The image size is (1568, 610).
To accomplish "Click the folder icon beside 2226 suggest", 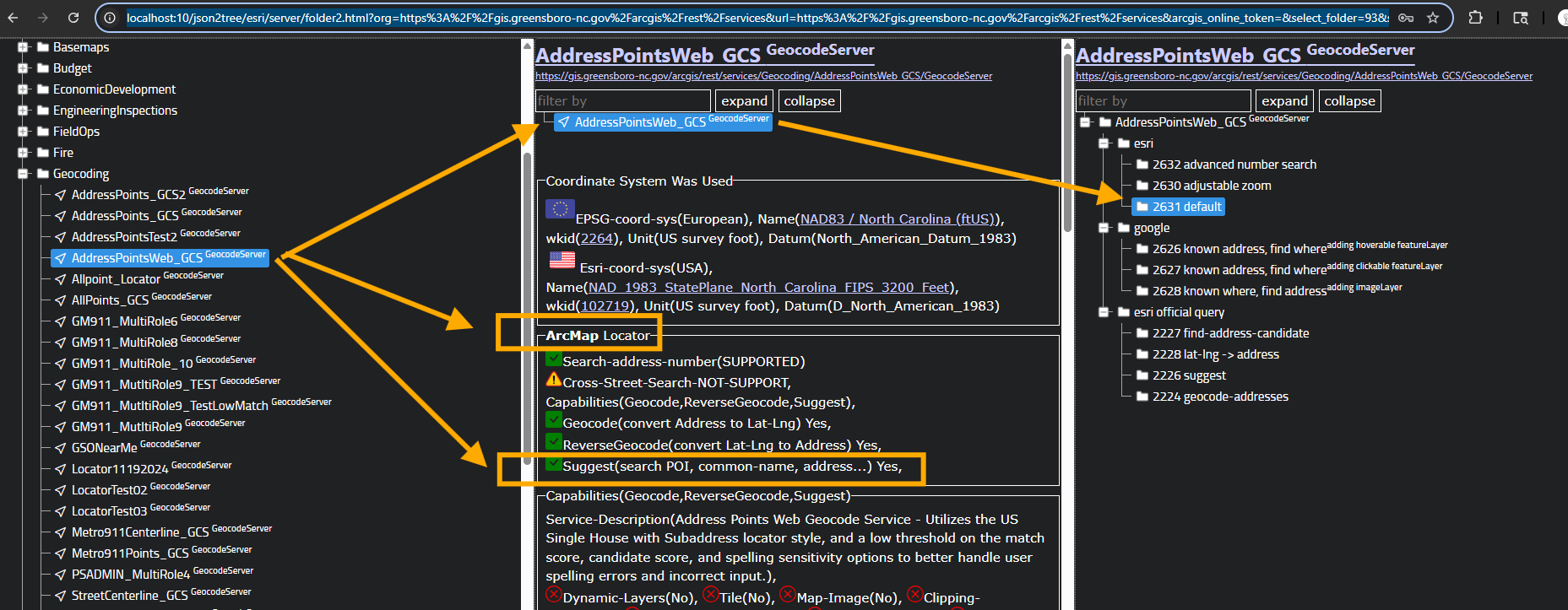I will (1142, 375).
